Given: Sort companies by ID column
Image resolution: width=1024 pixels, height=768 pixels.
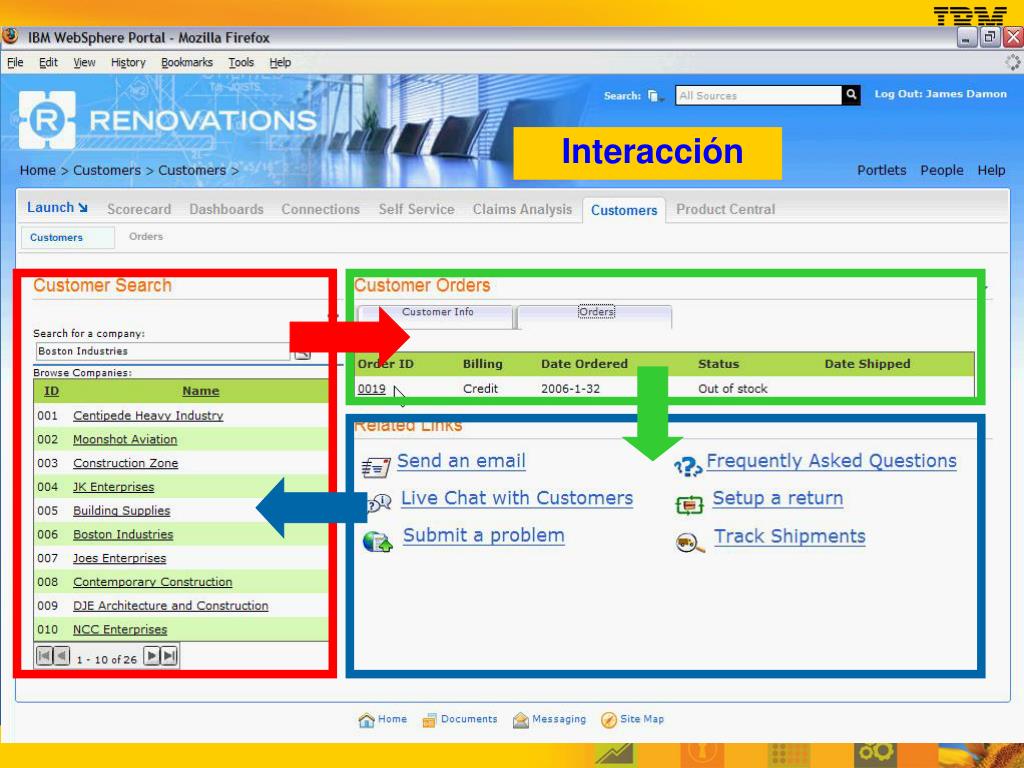Looking at the screenshot, I should pyautogui.click(x=51, y=391).
